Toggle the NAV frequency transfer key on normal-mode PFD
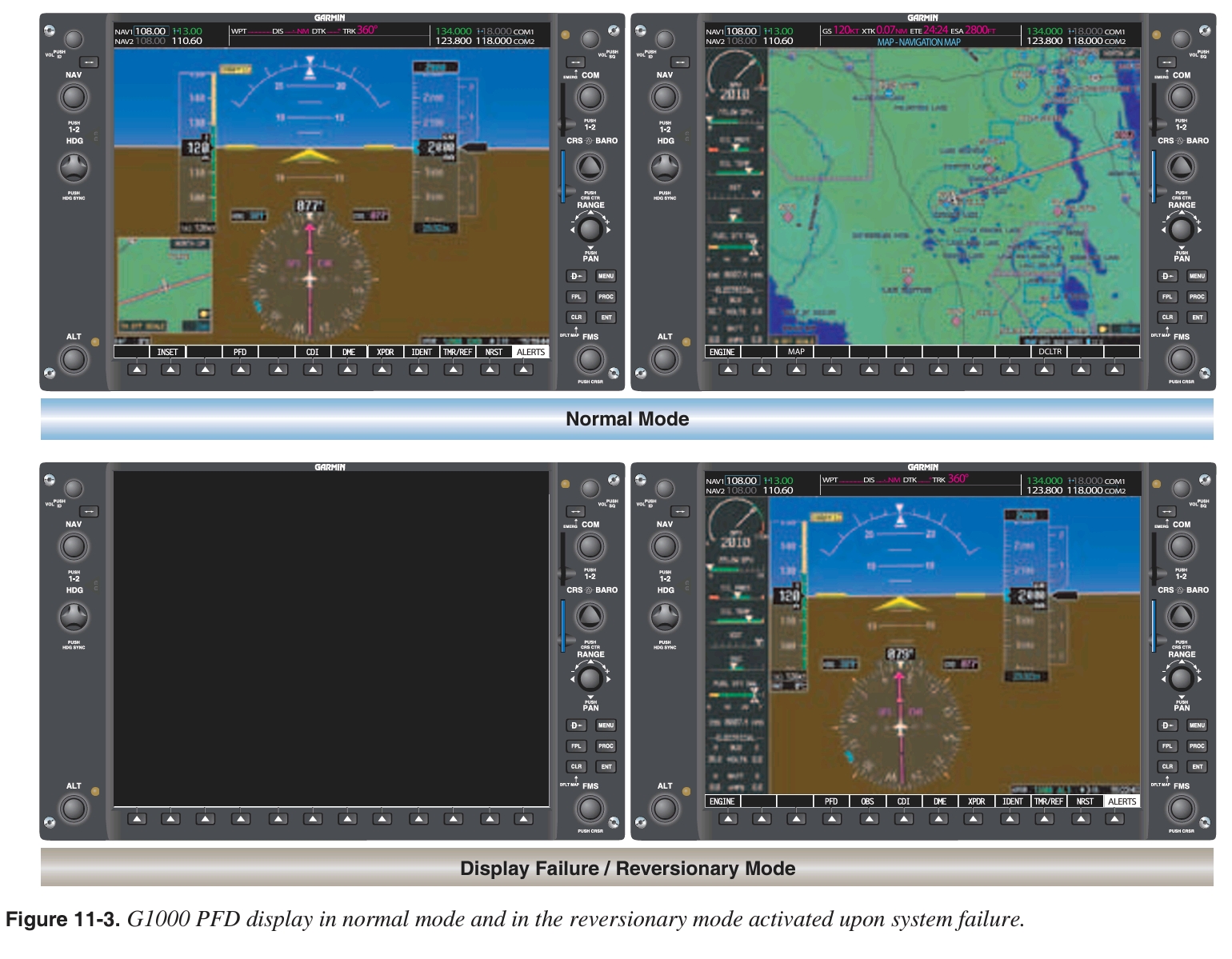The image size is (1232, 959). [x=89, y=62]
